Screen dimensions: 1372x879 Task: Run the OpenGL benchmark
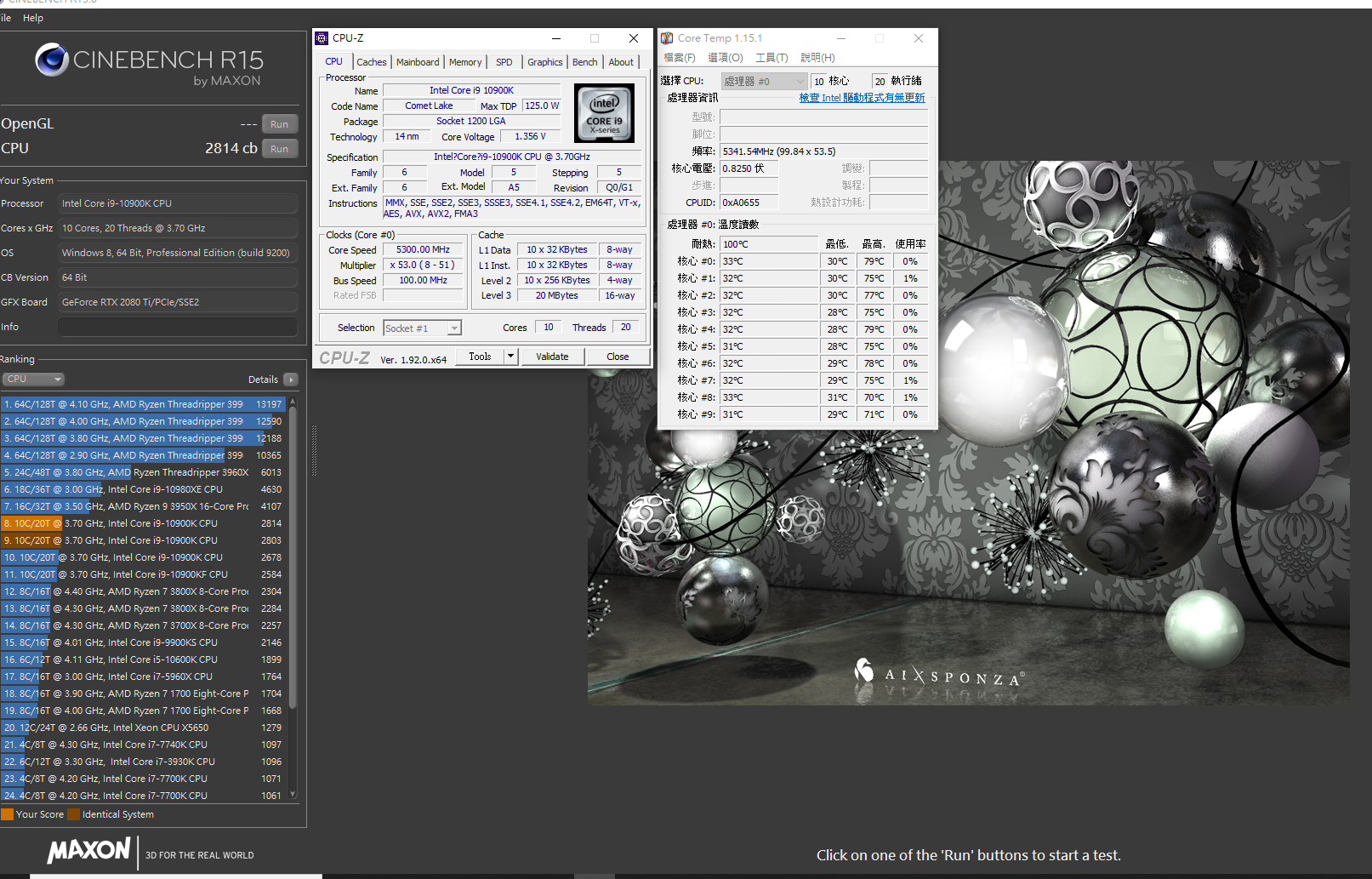(280, 124)
